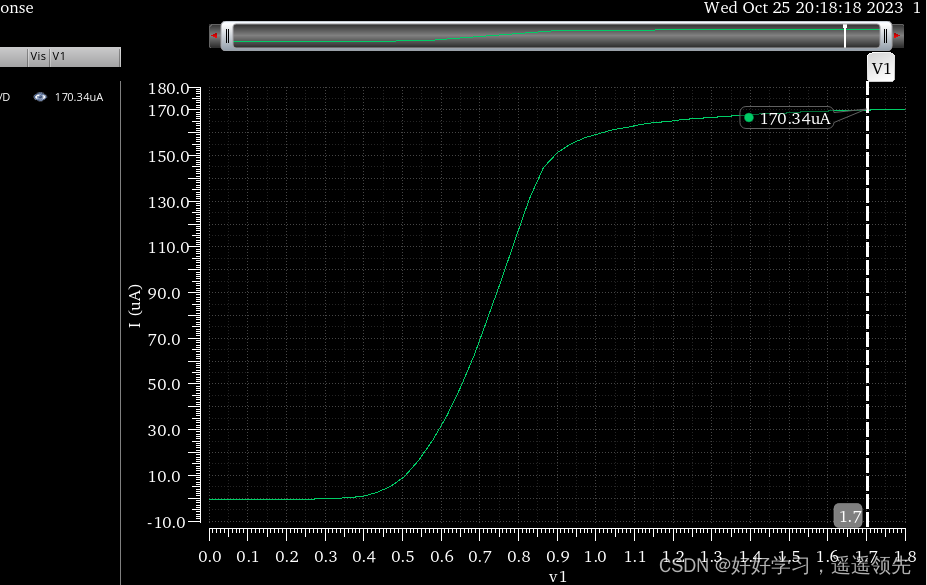The height and width of the screenshot is (585, 927).
Task: Select the 170.34uA marker readout bubble
Action: [x=787, y=118]
